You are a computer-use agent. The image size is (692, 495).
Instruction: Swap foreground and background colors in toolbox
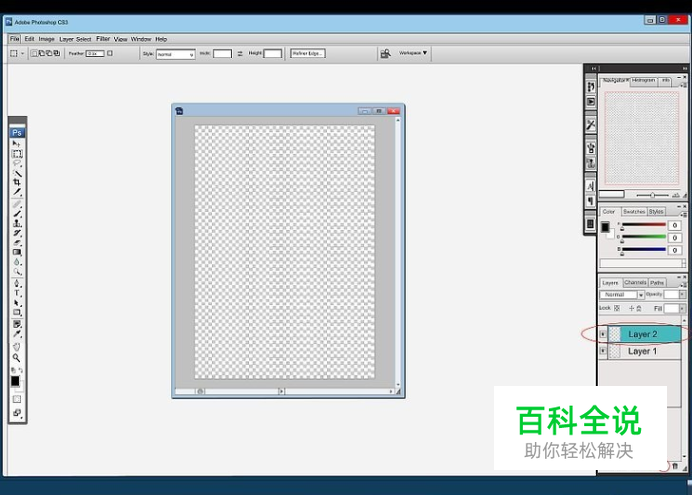(20, 370)
